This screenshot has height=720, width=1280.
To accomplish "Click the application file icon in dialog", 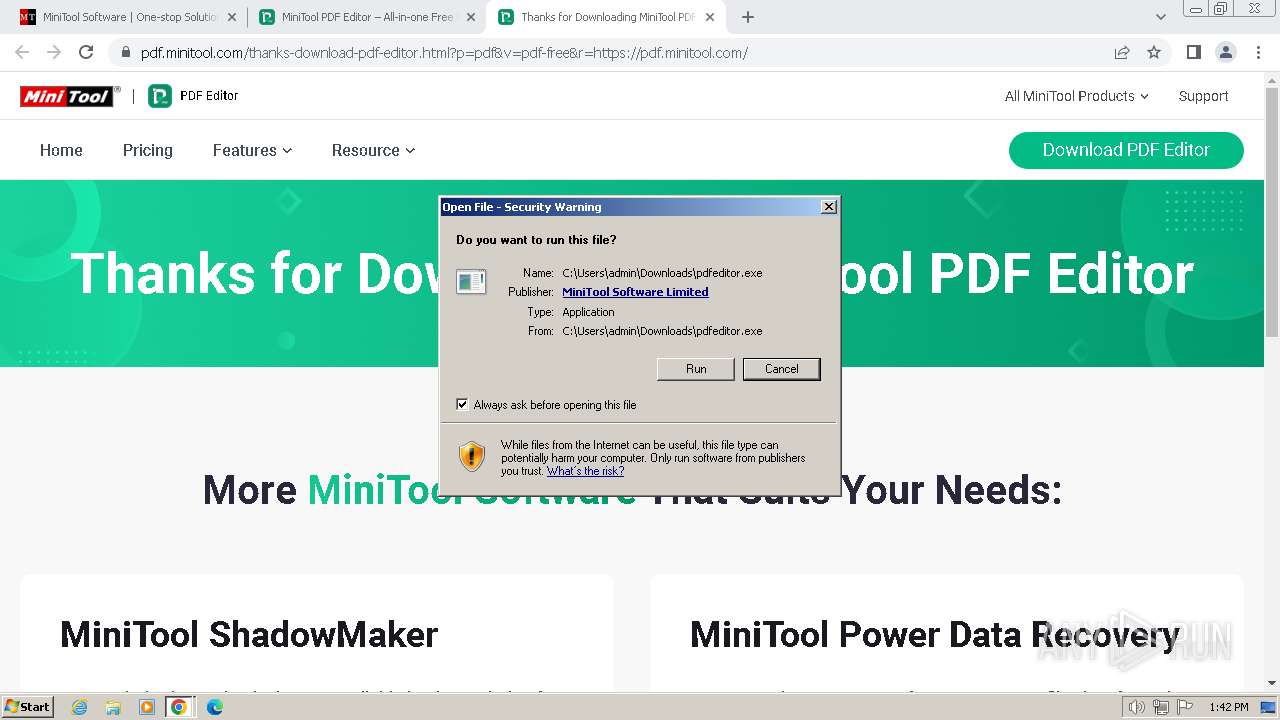I will [x=471, y=282].
